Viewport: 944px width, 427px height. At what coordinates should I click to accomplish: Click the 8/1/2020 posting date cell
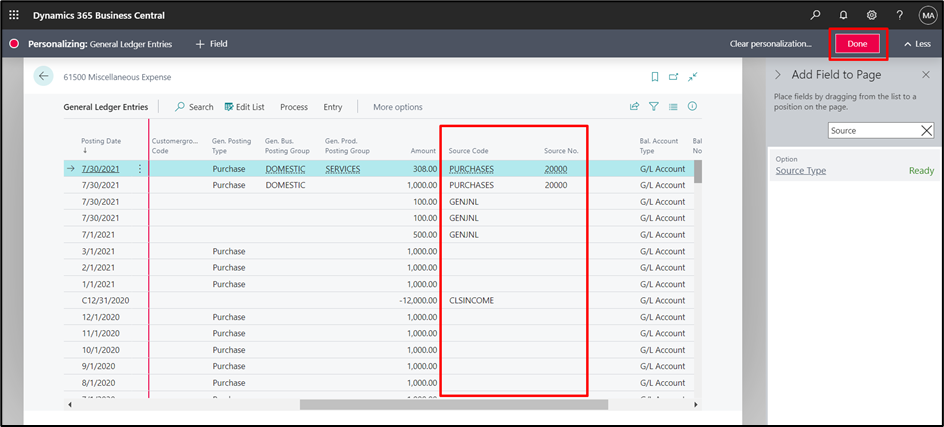98,382
